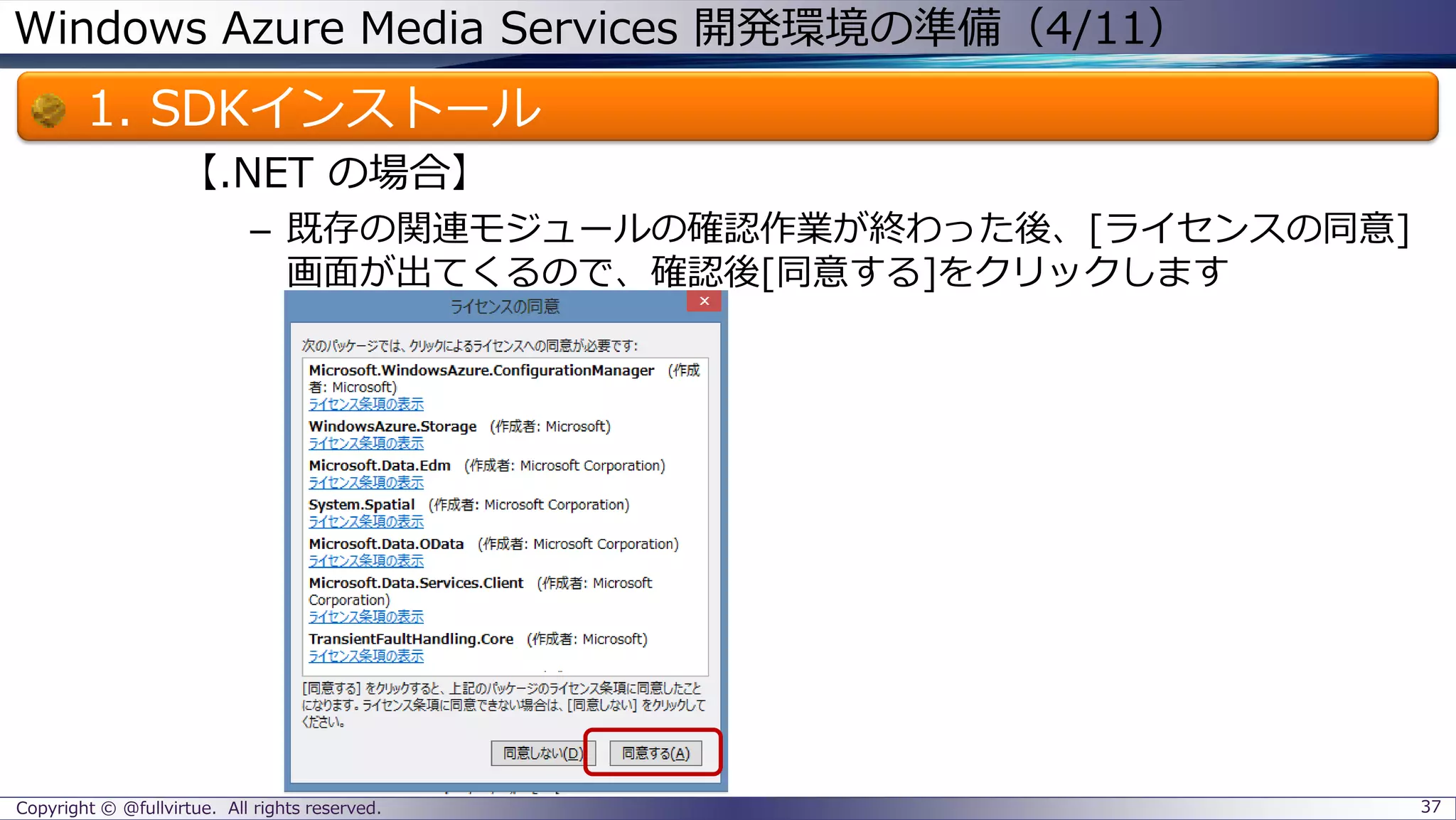
Task: Open license terms link under Microsoft.Data.Edm
Action: (x=366, y=482)
